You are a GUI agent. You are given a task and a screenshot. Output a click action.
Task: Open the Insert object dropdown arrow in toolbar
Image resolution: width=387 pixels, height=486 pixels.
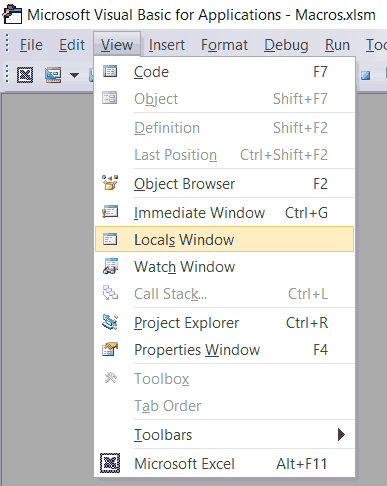(x=74, y=75)
